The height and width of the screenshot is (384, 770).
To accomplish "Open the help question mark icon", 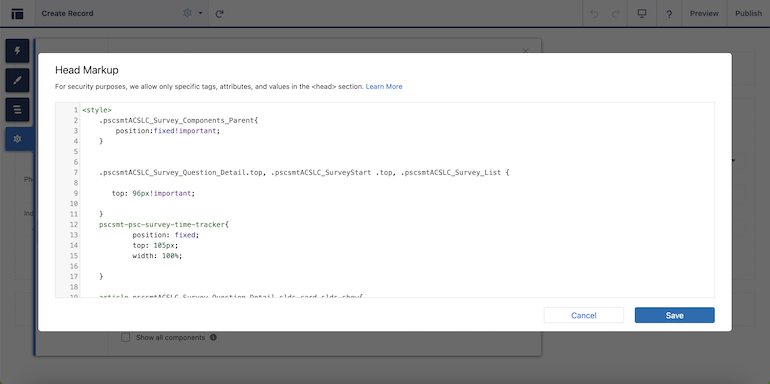I will pos(669,14).
